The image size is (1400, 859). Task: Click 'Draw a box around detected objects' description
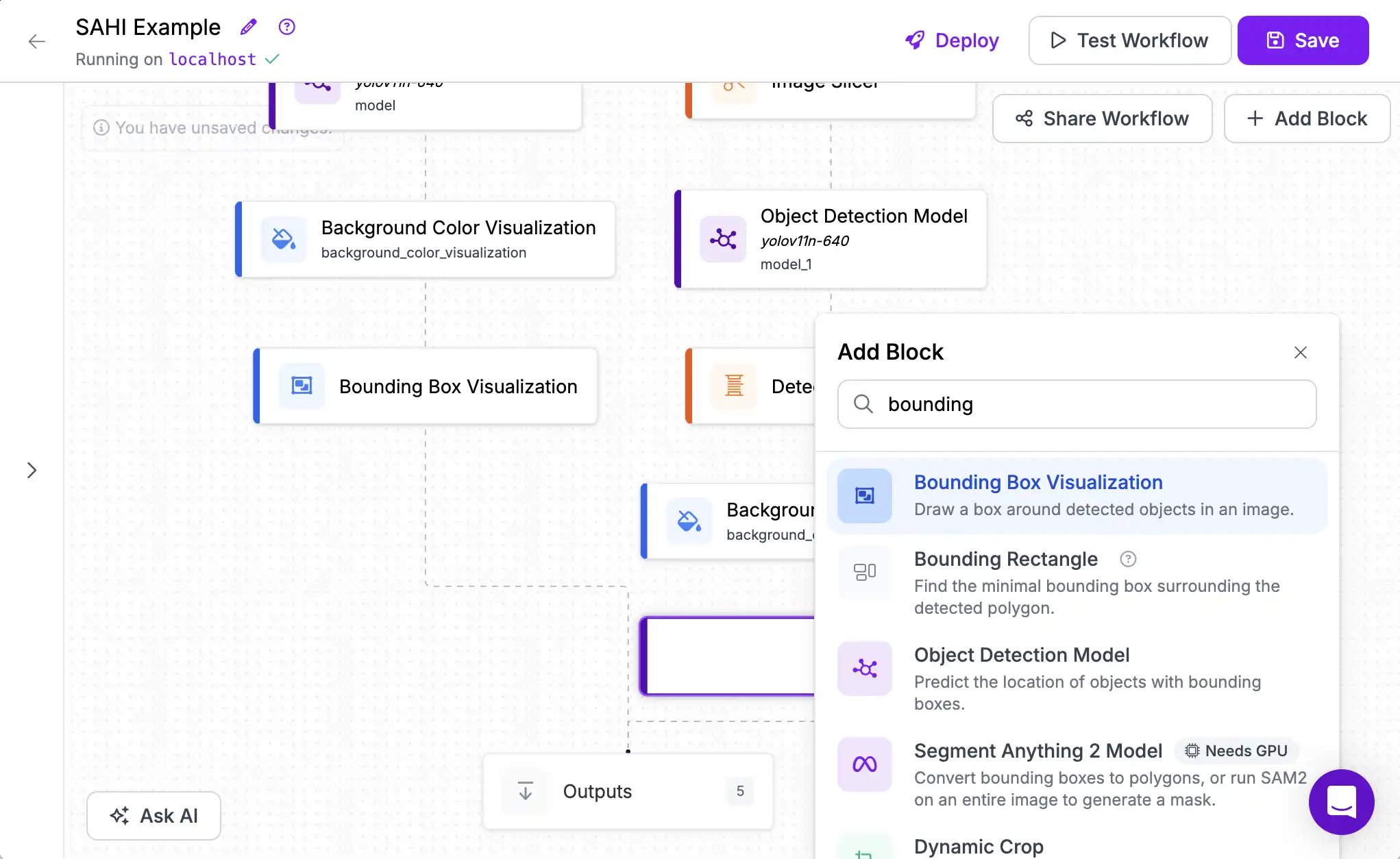click(x=1103, y=509)
